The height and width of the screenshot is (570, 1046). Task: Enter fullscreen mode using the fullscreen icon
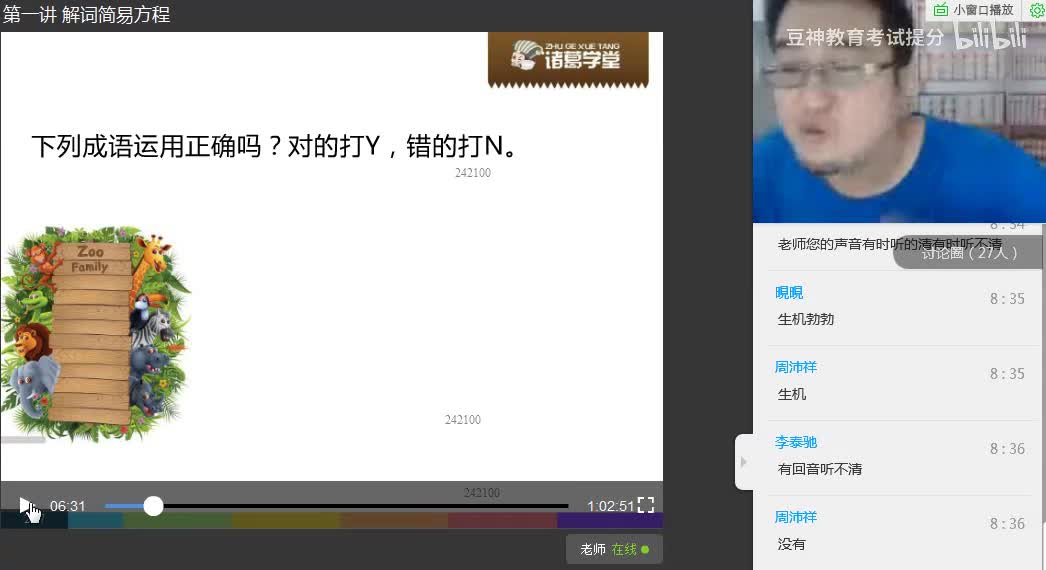pos(646,505)
